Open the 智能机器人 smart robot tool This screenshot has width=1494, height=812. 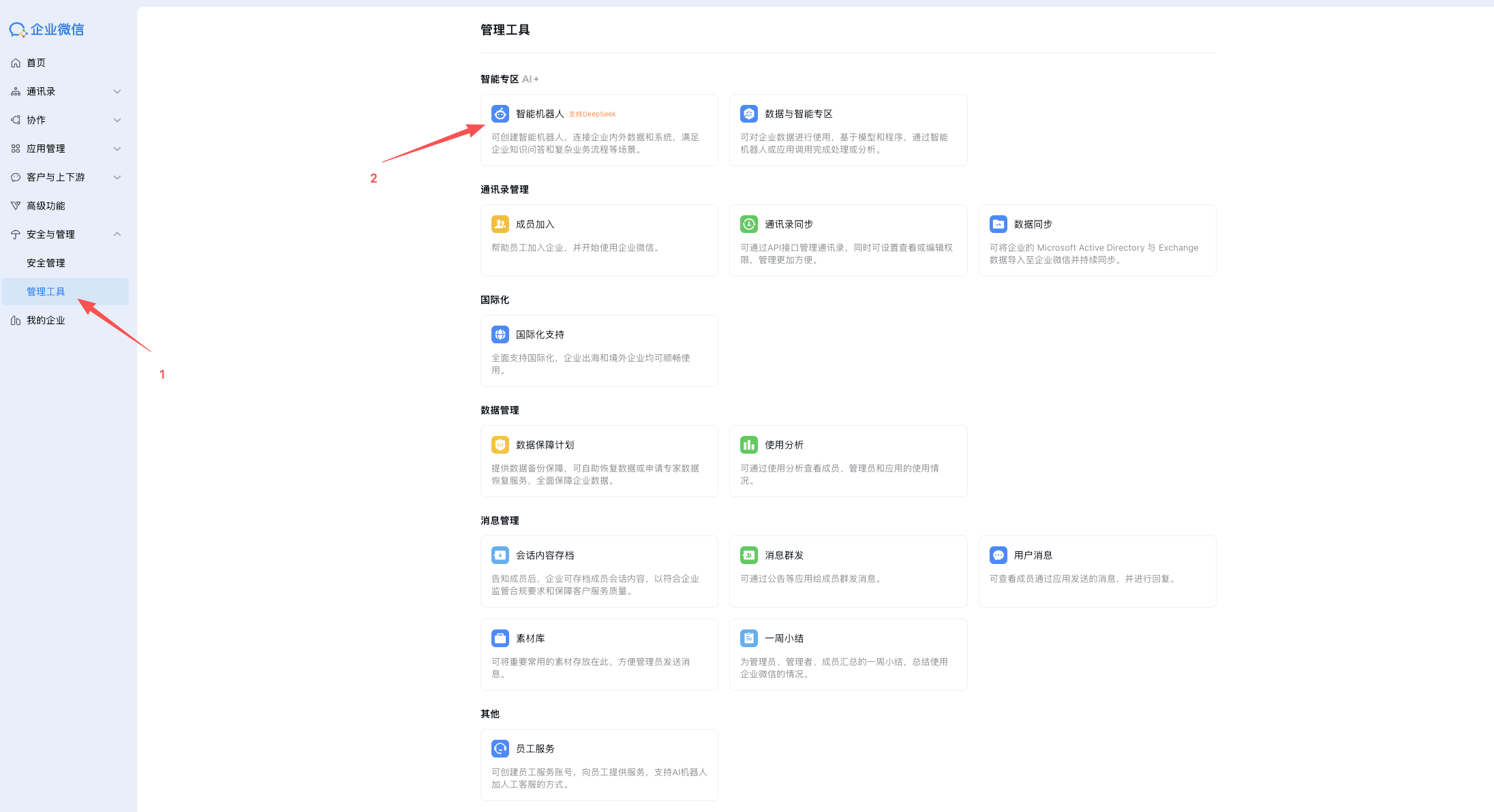tap(538, 114)
